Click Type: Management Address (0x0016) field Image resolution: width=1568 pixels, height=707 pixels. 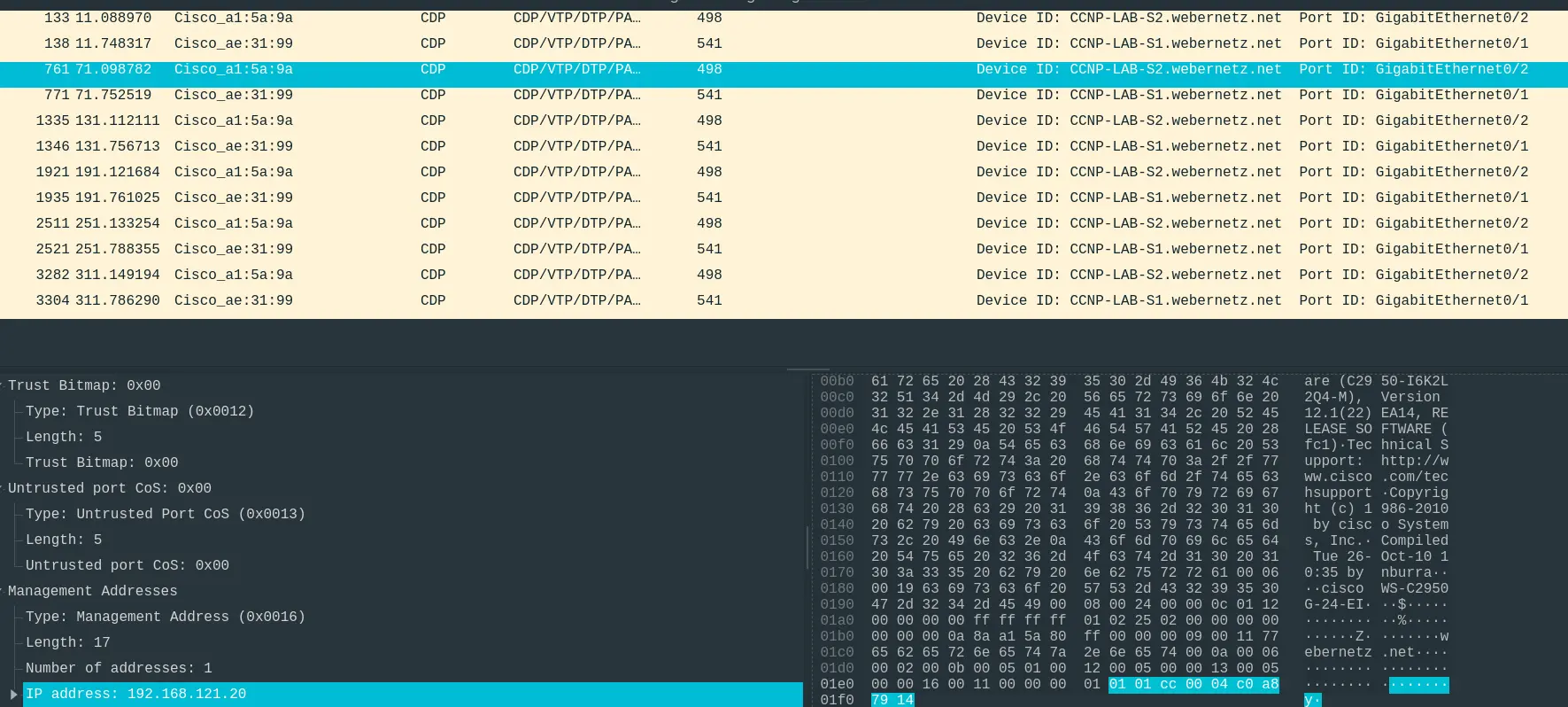[165, 617]
